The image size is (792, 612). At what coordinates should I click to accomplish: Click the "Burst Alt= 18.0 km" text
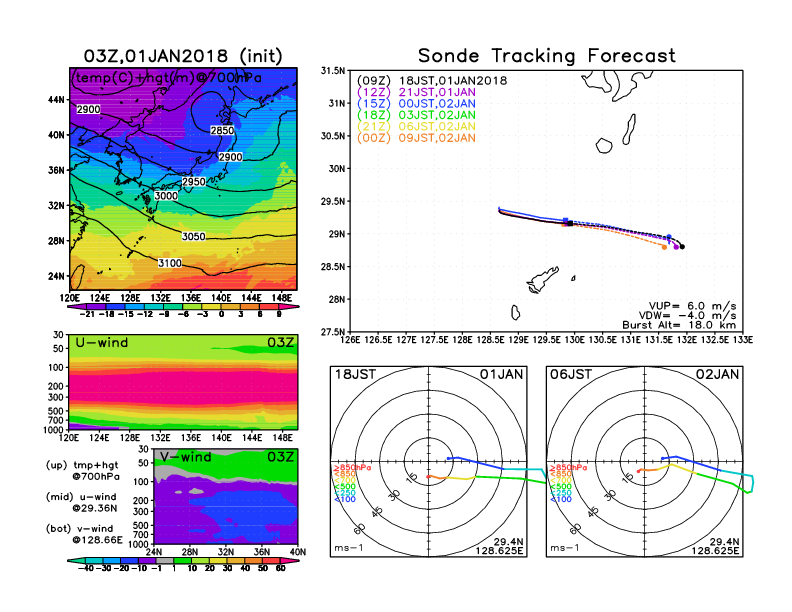[x=679, y=325]
